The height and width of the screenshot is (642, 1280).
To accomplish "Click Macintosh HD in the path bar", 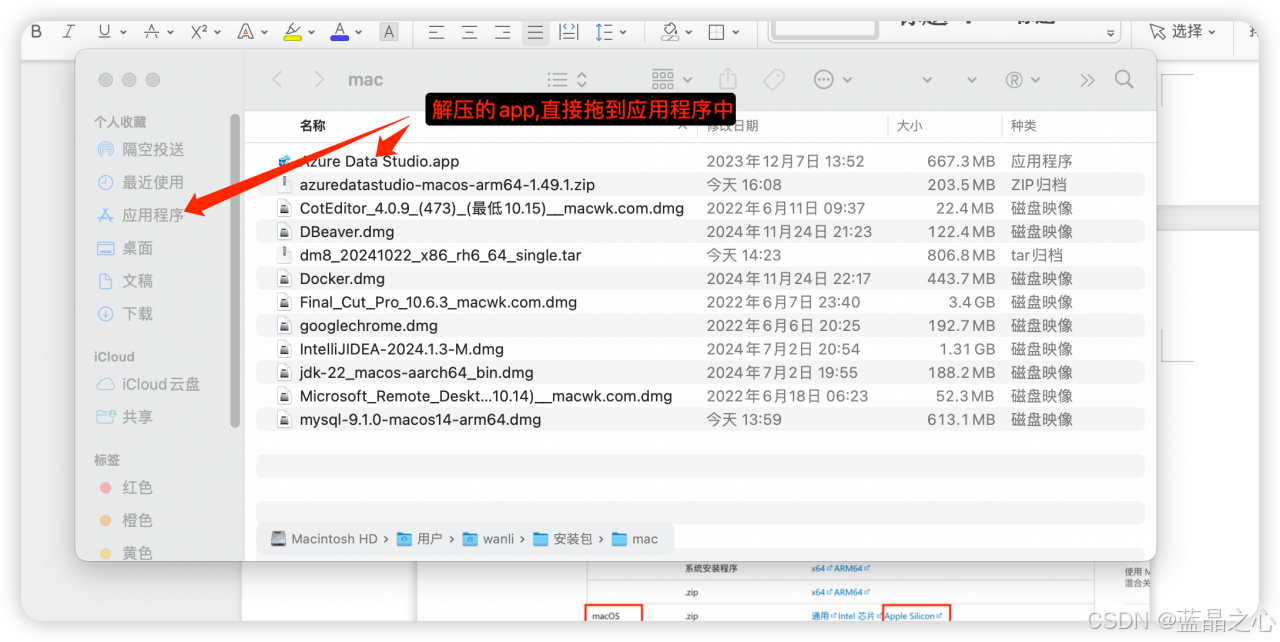I will (324, 539).
